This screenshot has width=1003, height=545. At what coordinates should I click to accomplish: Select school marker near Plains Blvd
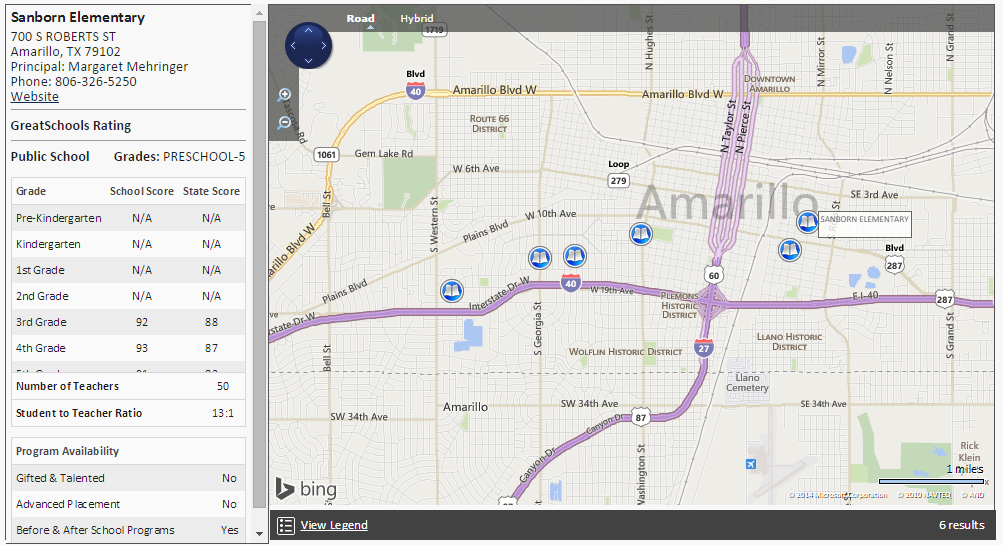click(452, 291)
